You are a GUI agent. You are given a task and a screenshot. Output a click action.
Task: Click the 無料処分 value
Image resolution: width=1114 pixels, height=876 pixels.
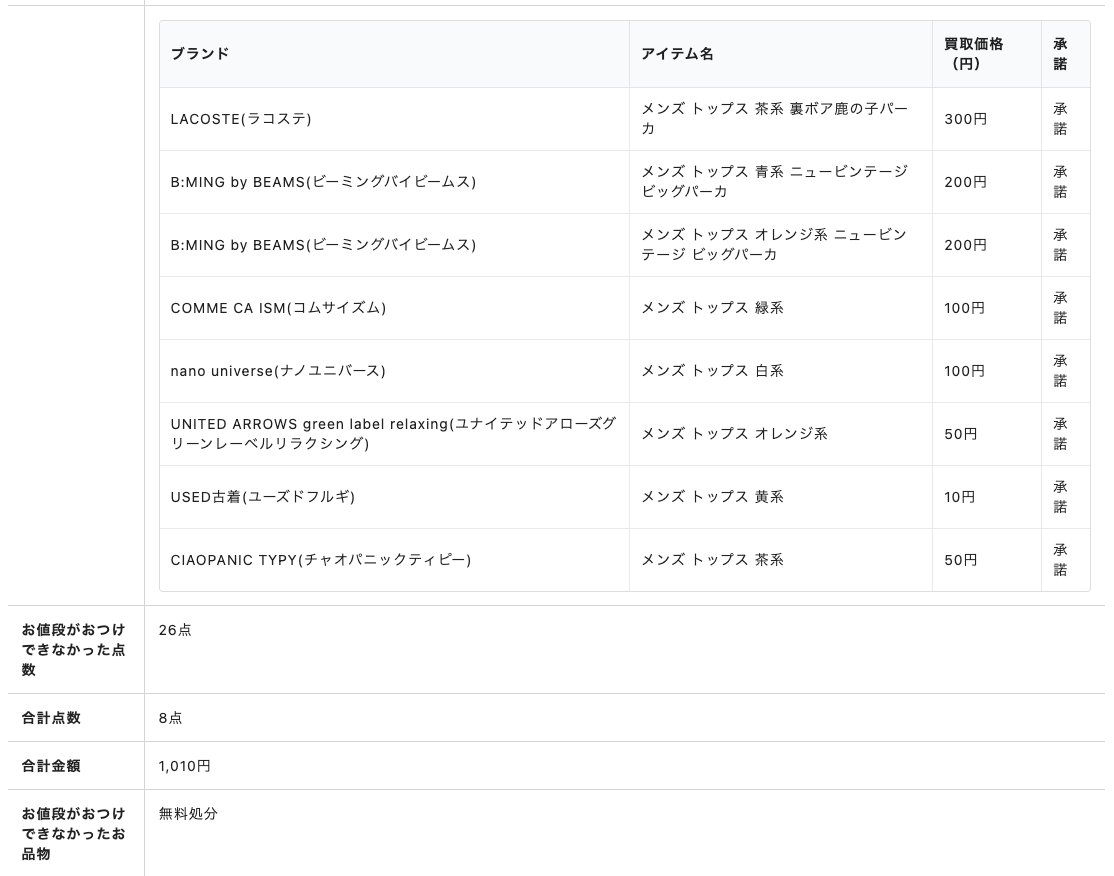coord(188,814)
